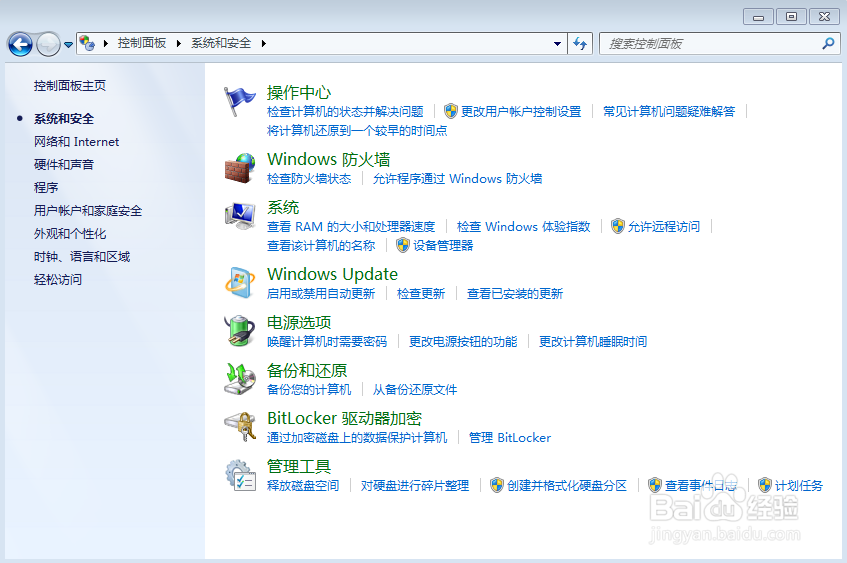
Task: Click 查看 RAM 的大小和处理器速度 link
Action: [x=351, y=226]
